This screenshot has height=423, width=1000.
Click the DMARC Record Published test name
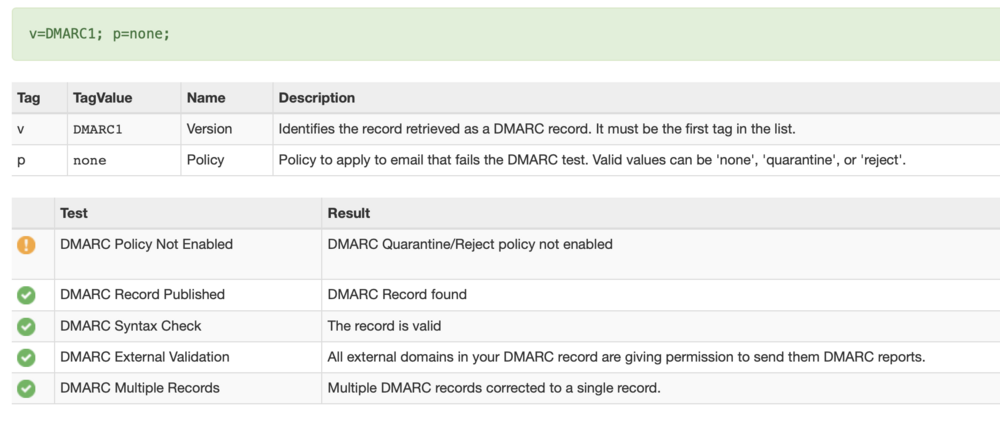[x=142, y=295]
